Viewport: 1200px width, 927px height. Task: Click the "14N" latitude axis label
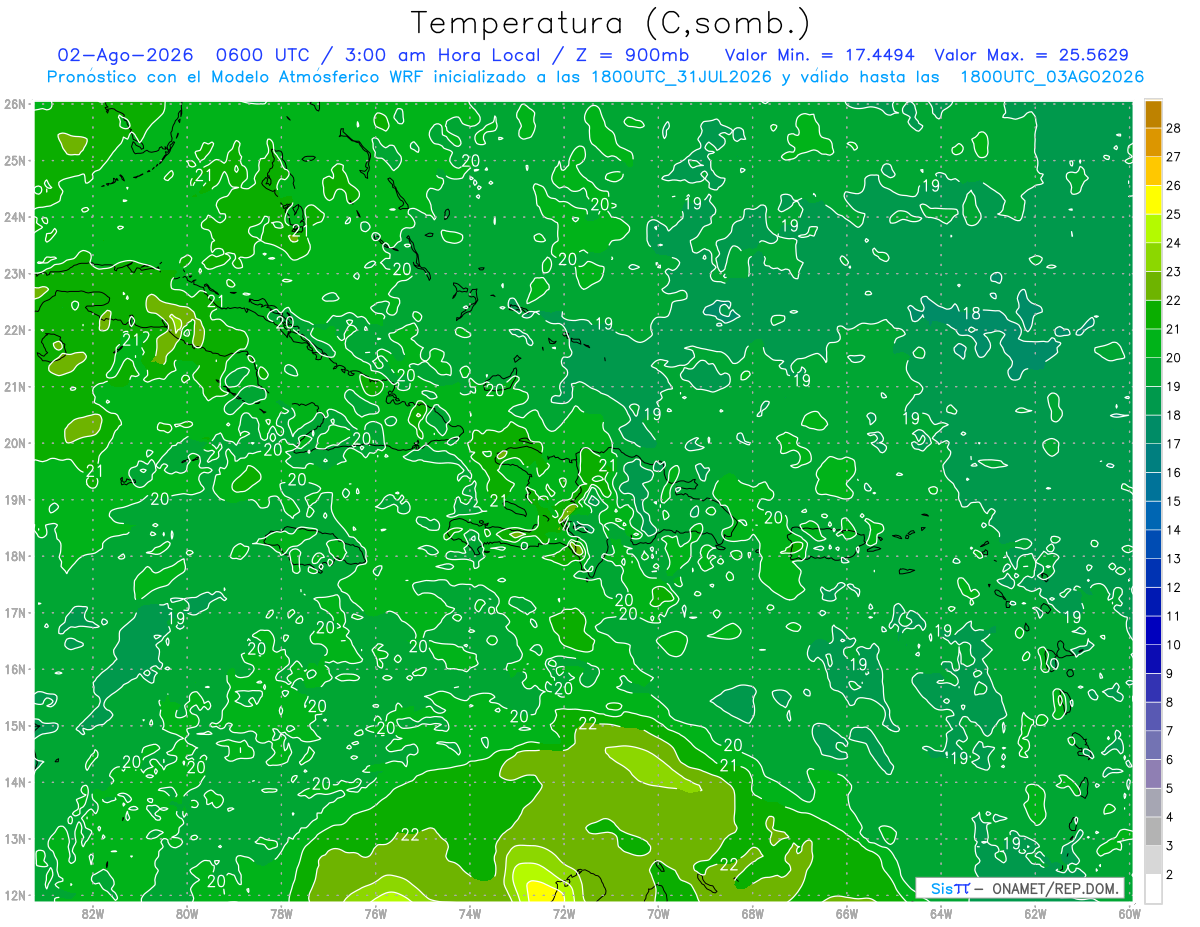pyautogui.click(x=14, y=782)
